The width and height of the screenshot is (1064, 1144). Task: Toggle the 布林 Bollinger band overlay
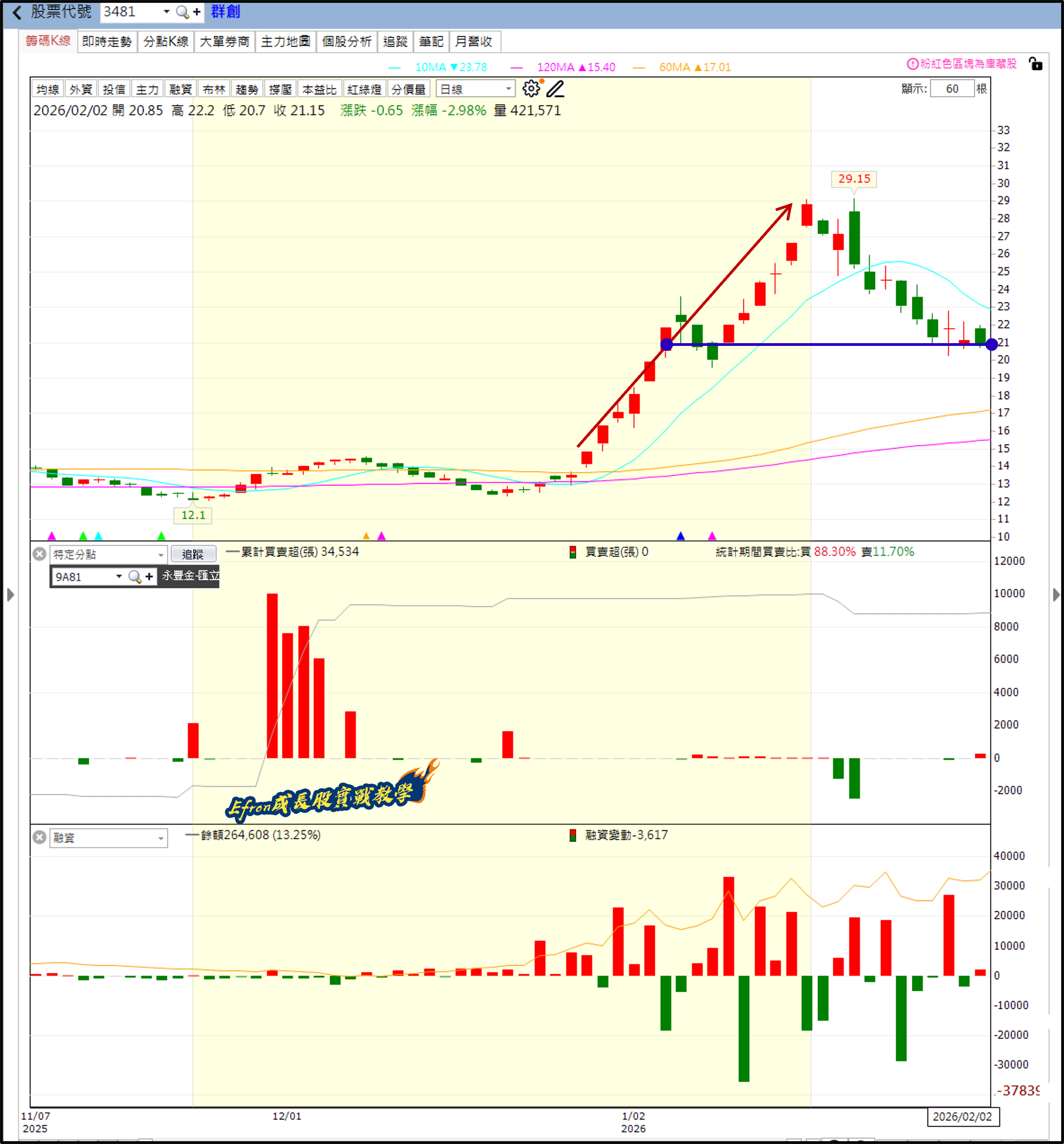pos(213,89)
